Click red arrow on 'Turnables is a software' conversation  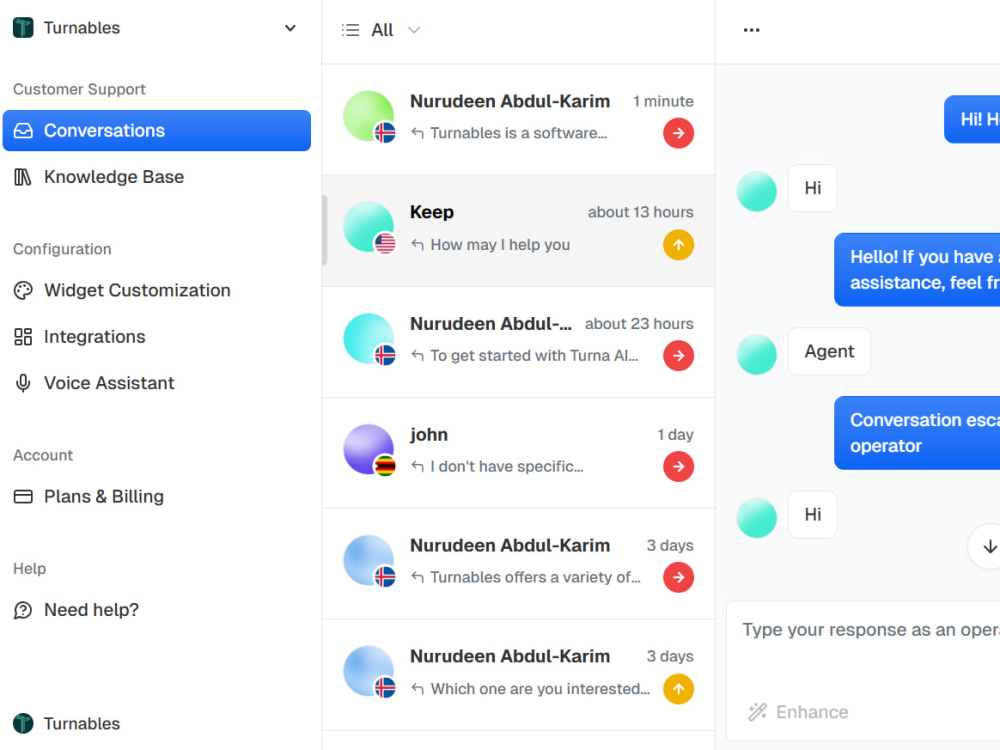pos(678,133)
